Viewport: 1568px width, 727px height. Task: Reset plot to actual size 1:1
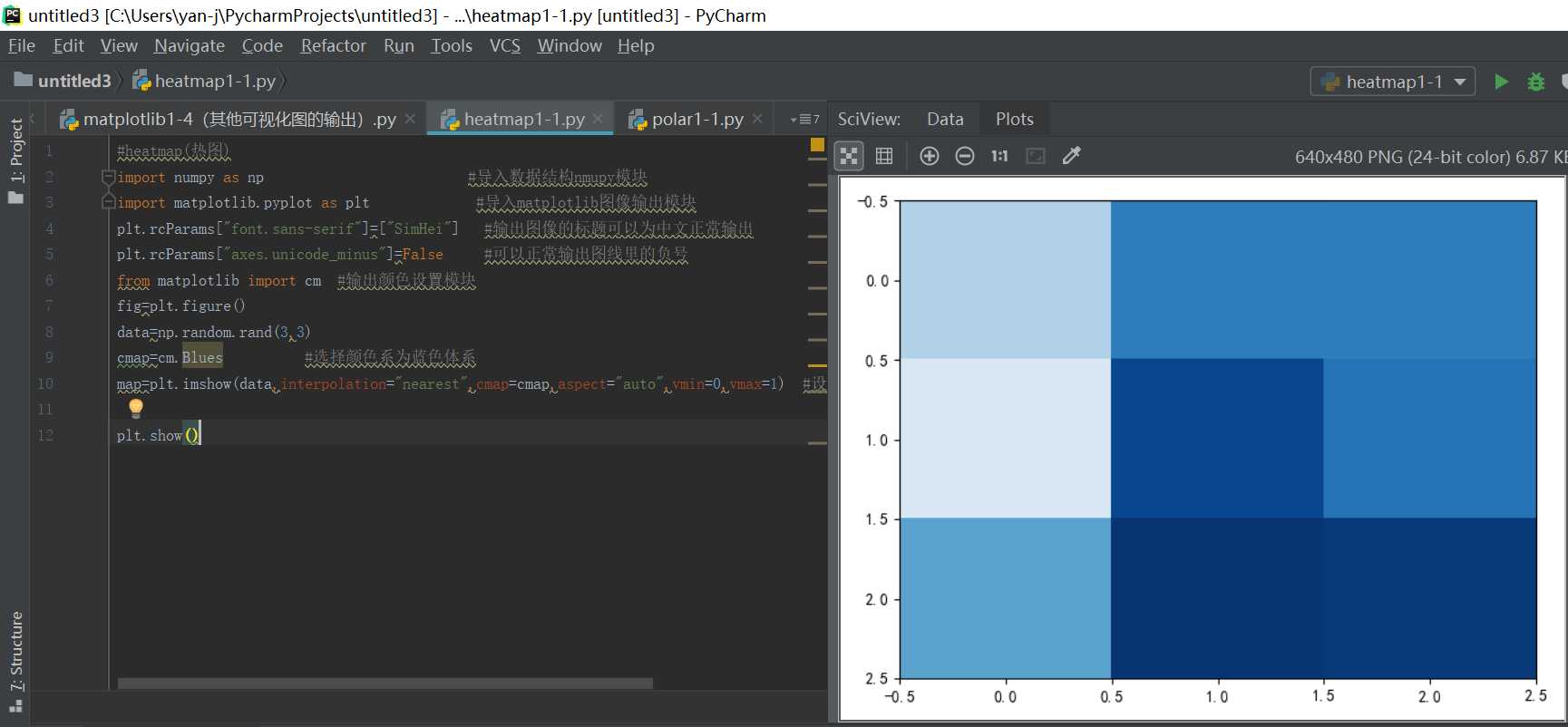point(999,156)
